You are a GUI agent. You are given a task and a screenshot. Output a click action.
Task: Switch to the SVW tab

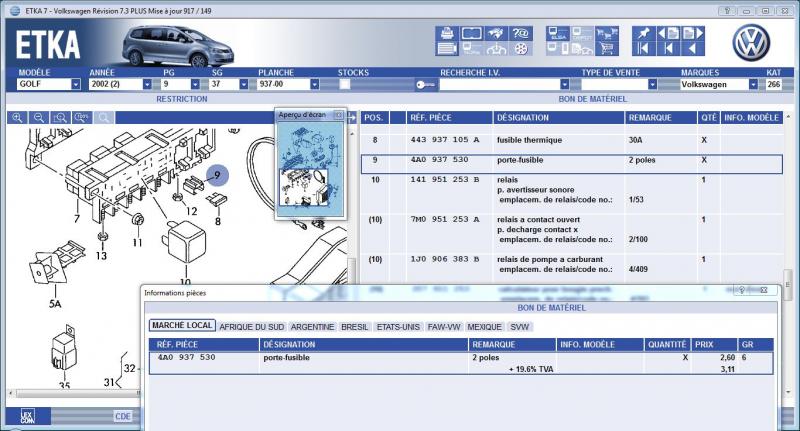[520, 327]
